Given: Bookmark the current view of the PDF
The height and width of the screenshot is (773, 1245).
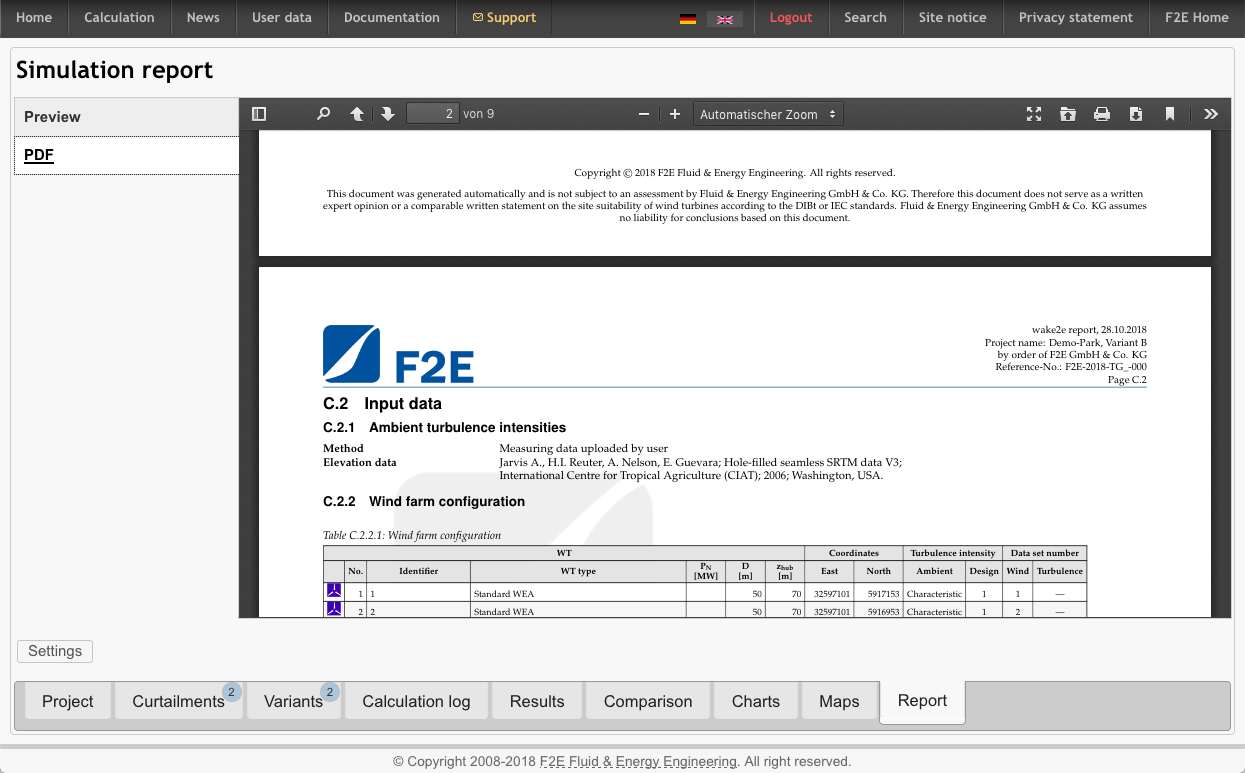Looking at the screenshot, I should pos(1169,113).
